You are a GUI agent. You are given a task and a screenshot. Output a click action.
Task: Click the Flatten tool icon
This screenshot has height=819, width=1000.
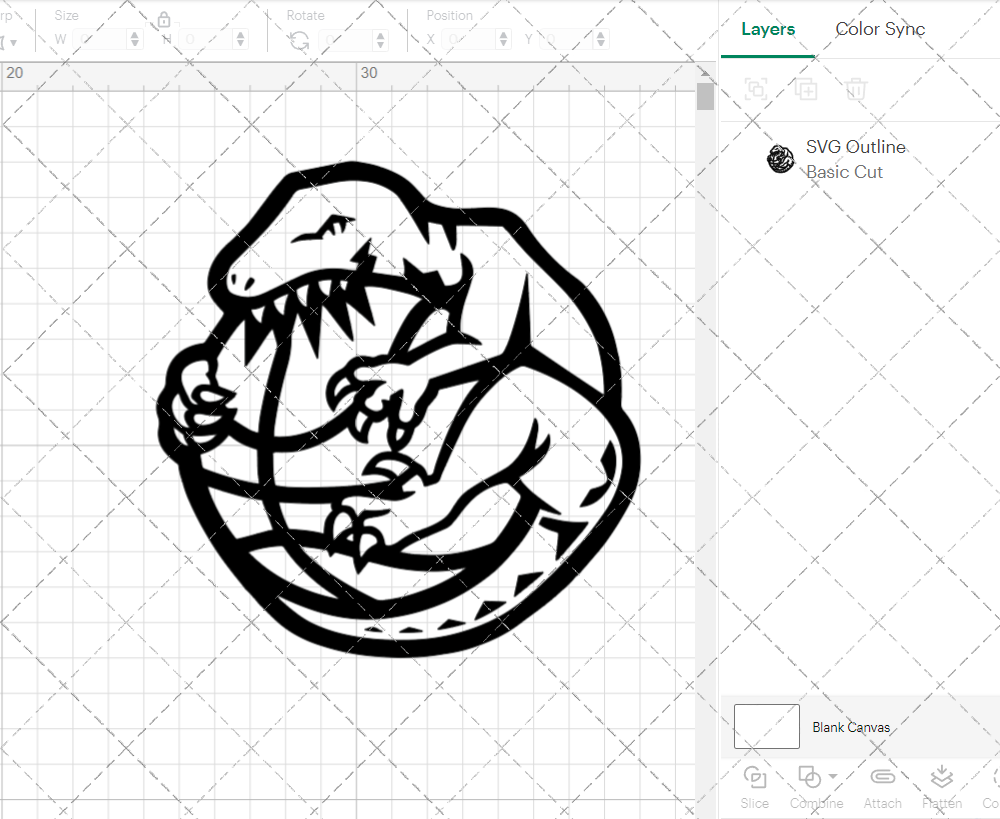[941, 776]
